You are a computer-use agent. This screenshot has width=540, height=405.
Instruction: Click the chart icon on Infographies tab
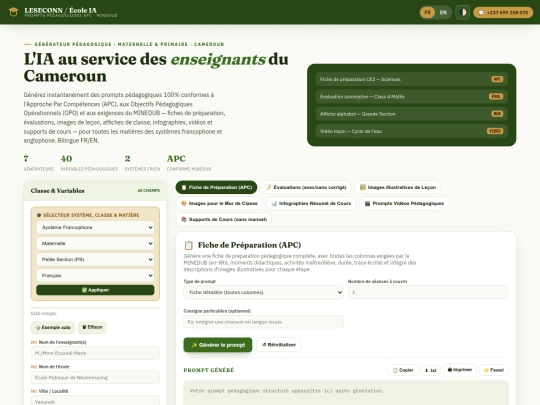click(274, 203)
